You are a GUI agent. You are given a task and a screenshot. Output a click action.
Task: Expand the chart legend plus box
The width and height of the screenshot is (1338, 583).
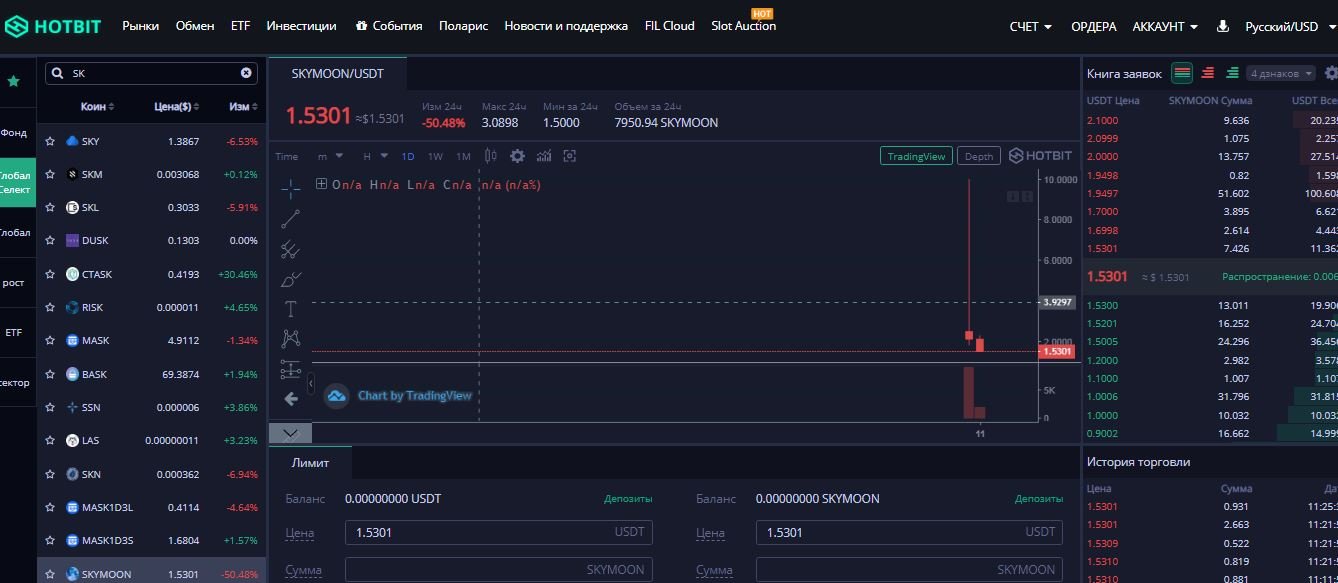point(321,184)
